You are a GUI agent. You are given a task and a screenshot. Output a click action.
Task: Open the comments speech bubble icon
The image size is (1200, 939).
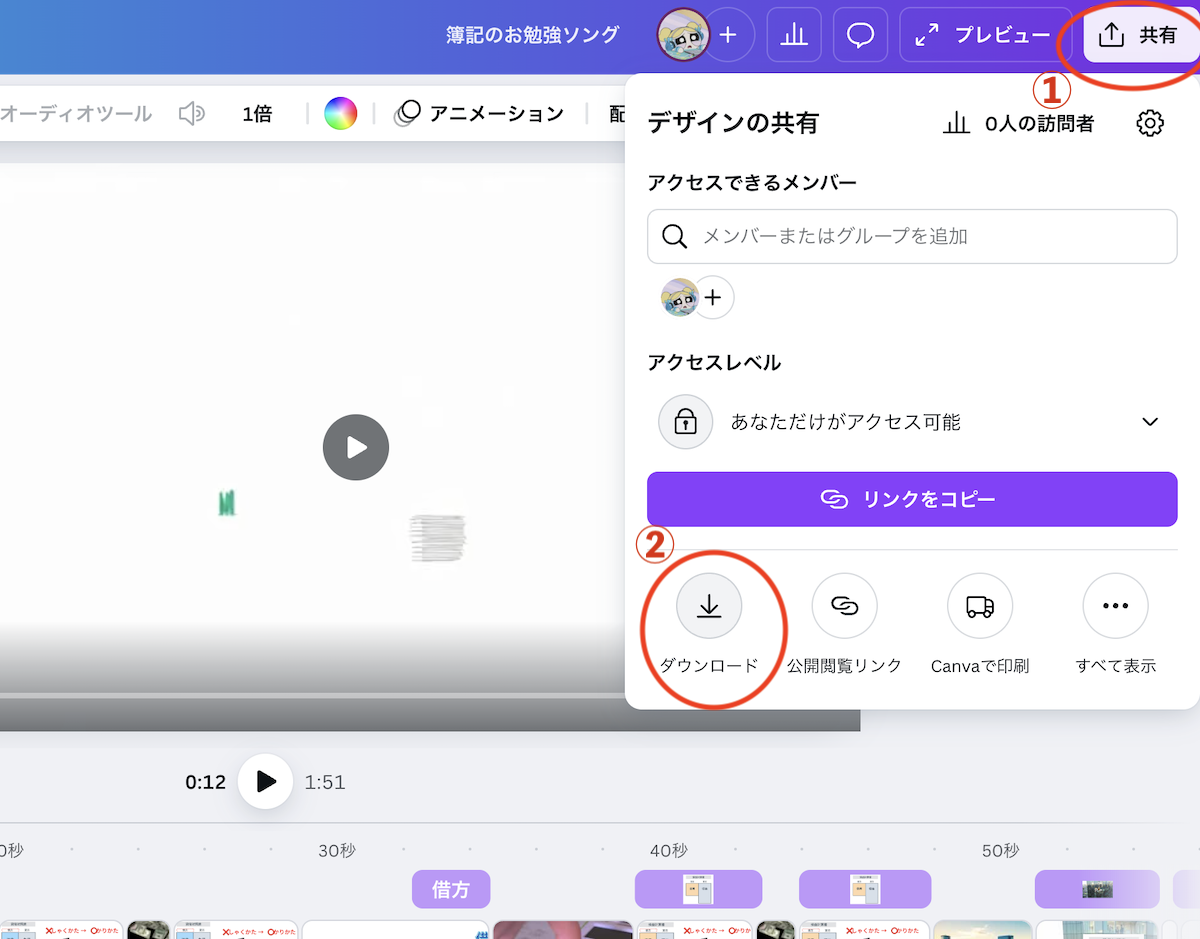pyautogui.click(x=860, y=35)
